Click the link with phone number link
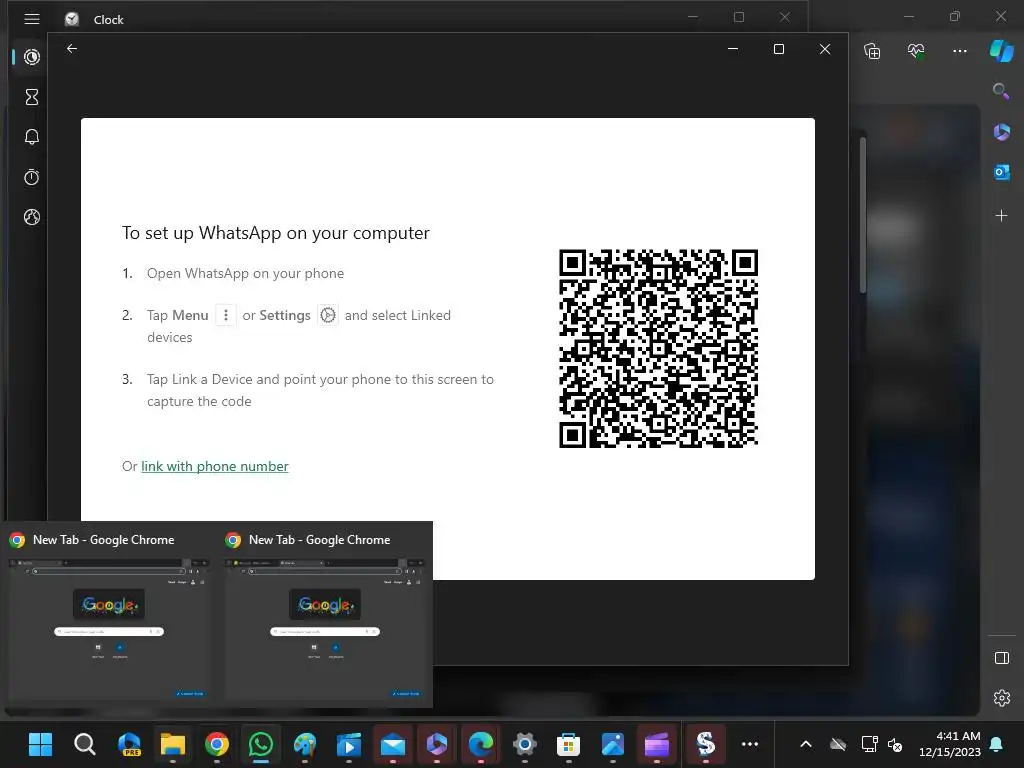1024x768 pixels. [215, 466]
